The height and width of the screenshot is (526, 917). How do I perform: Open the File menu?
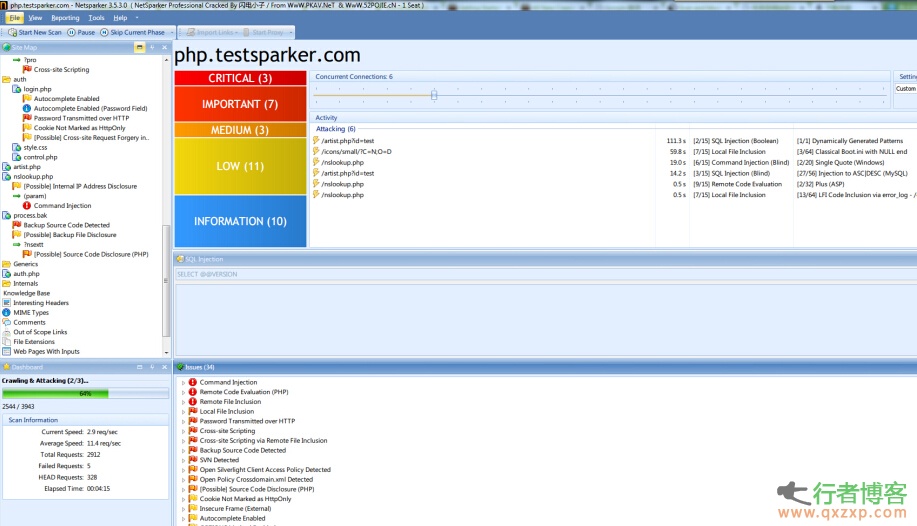[15, 18]
